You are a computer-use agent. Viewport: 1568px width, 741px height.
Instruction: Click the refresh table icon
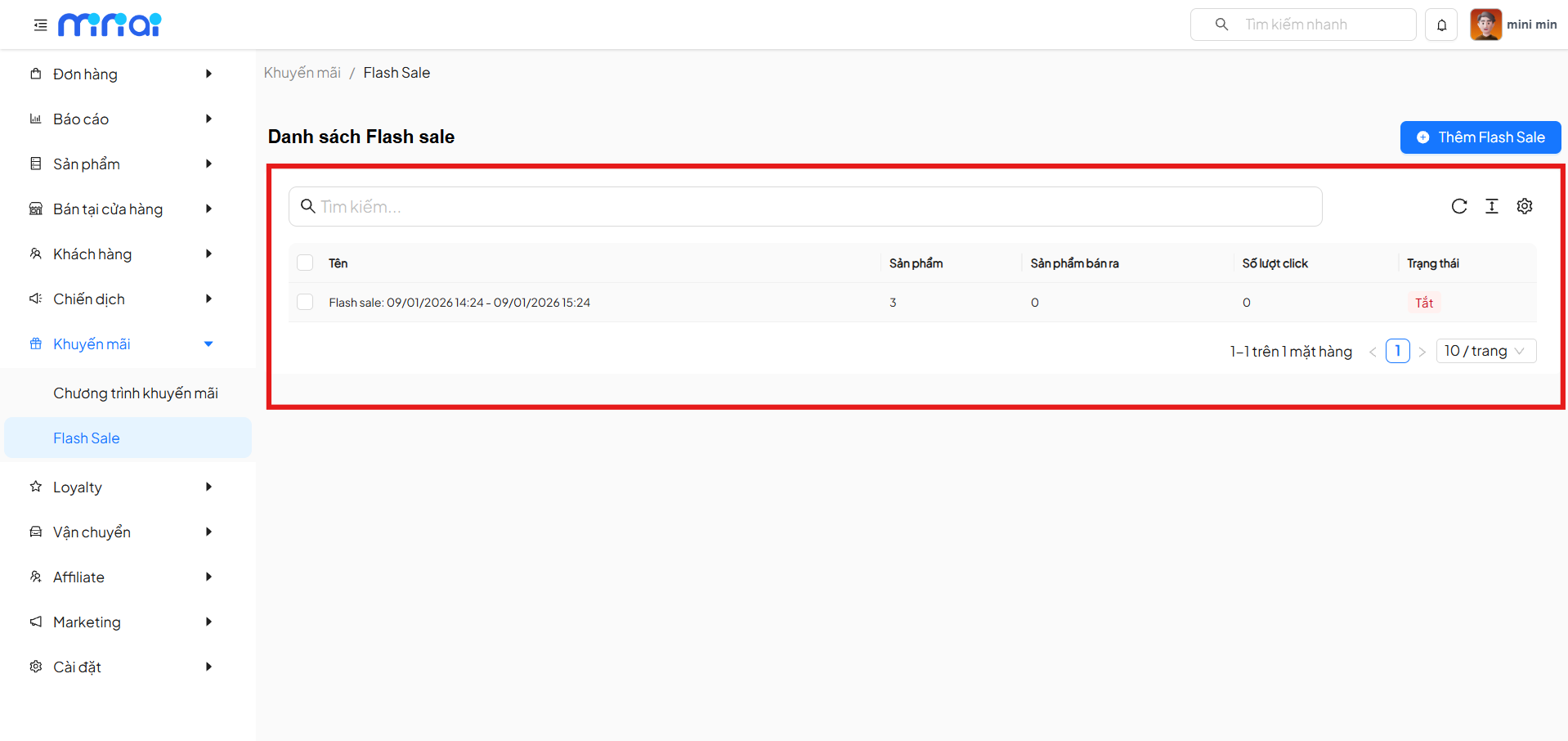tap(1459, 206)
